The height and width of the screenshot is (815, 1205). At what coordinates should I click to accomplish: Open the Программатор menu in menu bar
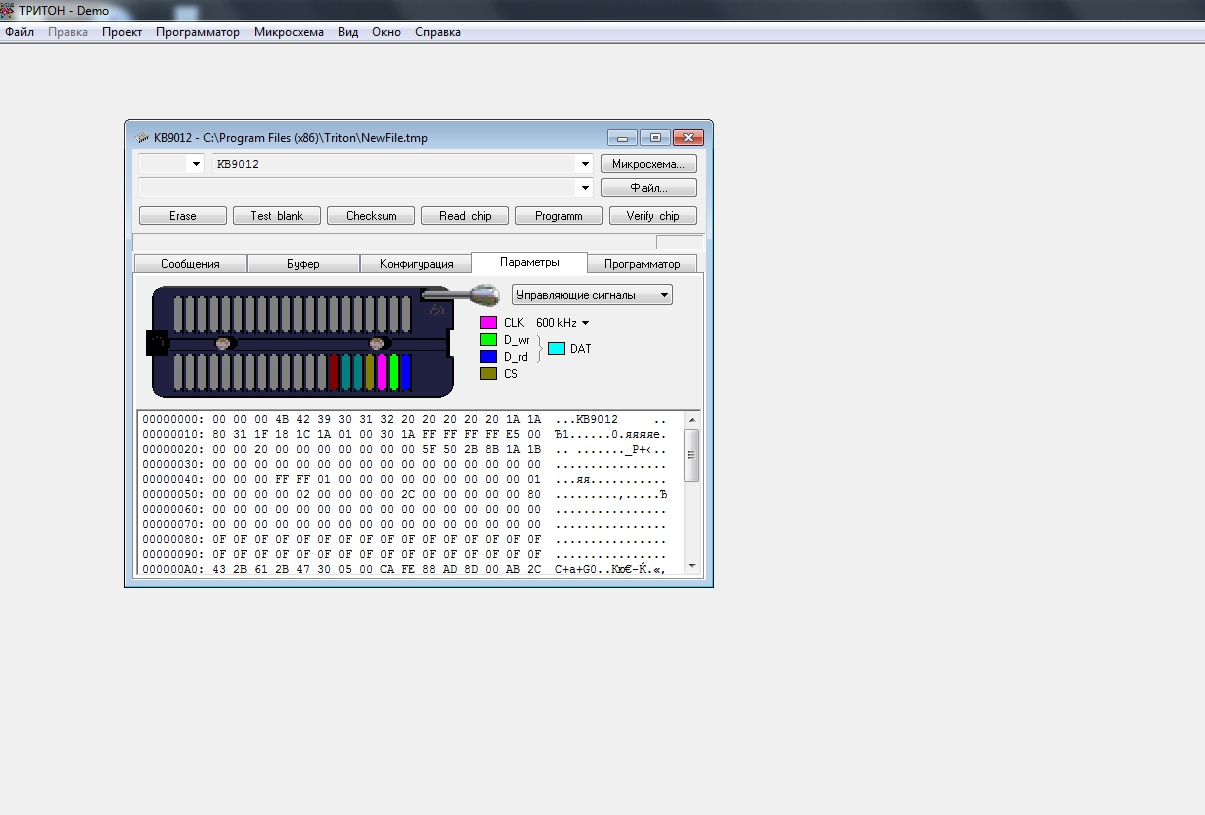(x=198, y=32)
